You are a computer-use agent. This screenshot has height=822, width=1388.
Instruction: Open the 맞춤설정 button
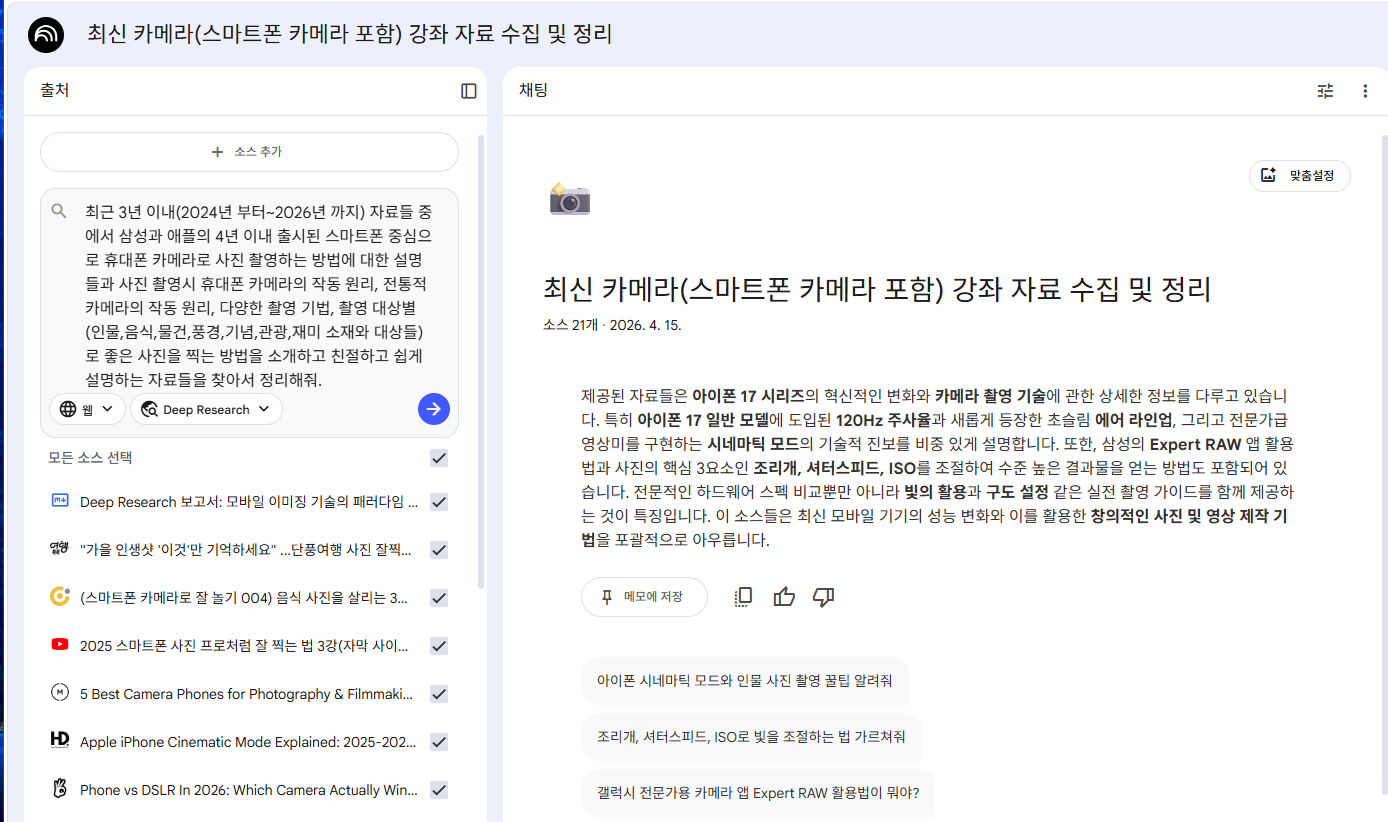click(x=1299, y=175)
